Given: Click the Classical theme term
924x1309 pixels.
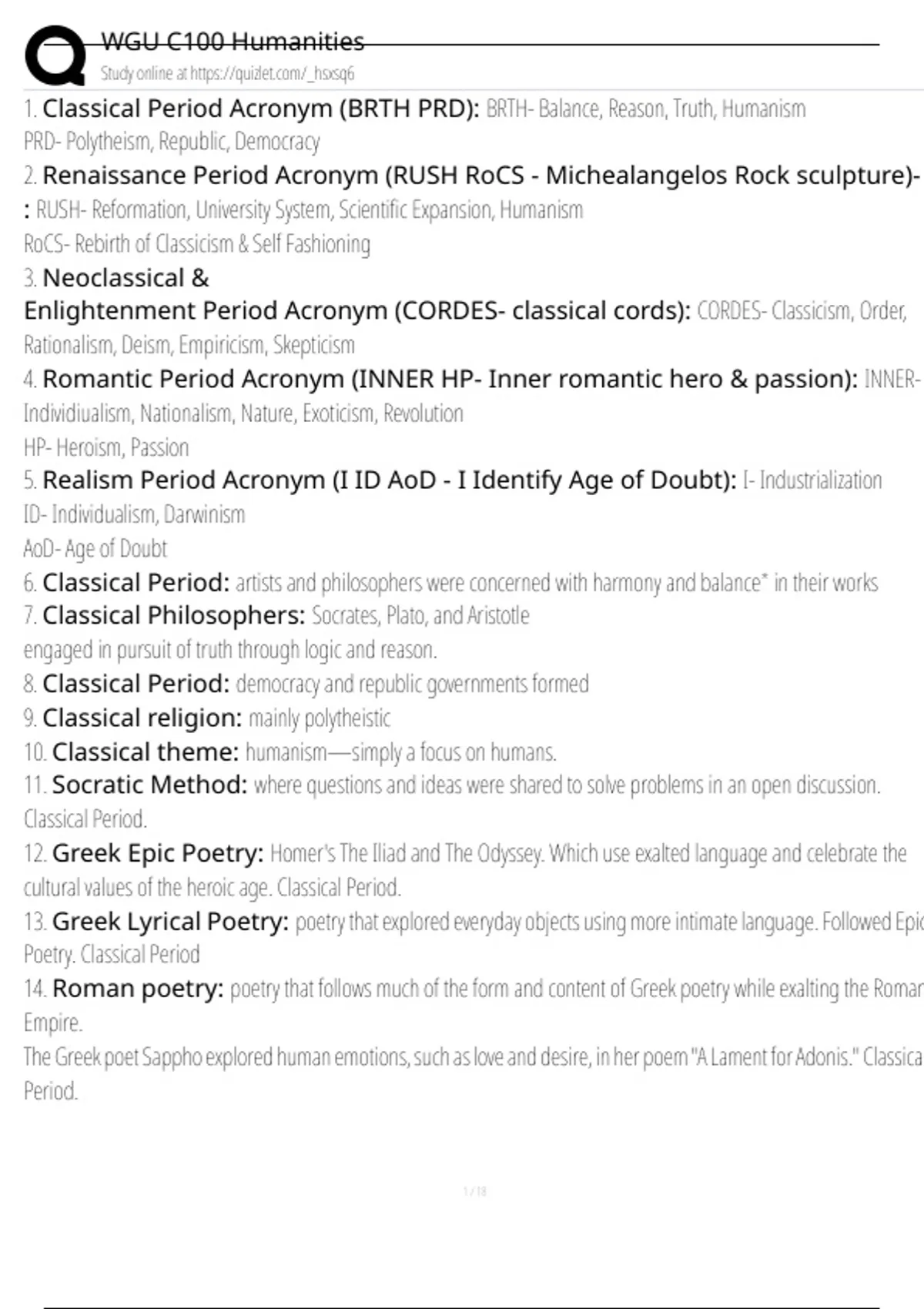Looking at the screenshot, I should pyautogui.click(x=145, y=752).
